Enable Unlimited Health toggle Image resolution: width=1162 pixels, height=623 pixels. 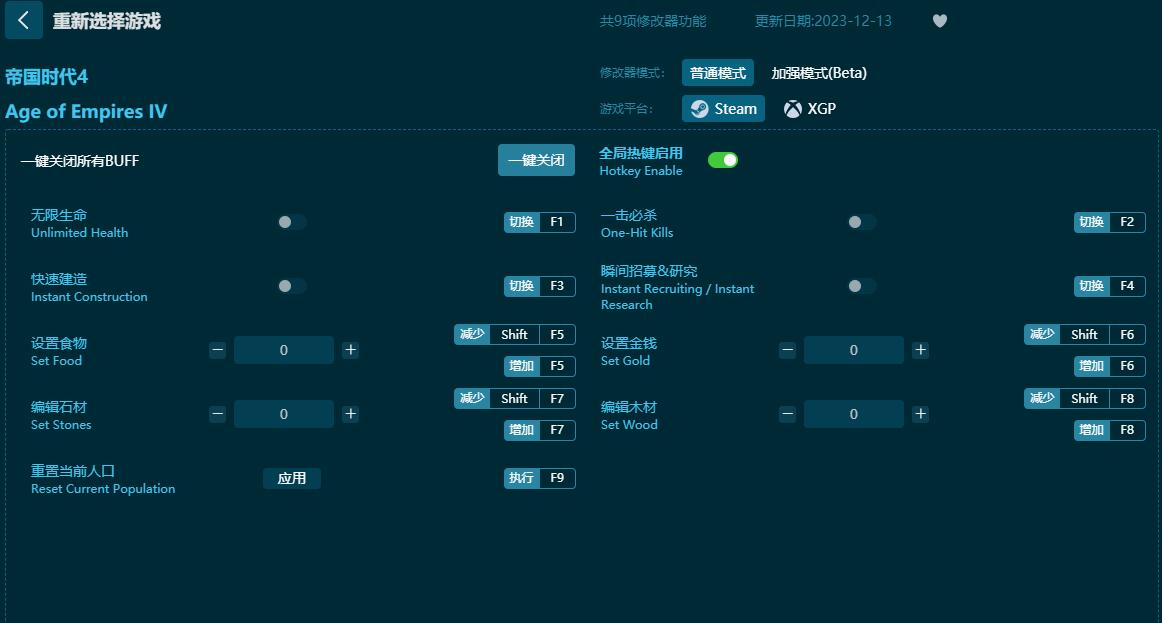pos(291,222)
